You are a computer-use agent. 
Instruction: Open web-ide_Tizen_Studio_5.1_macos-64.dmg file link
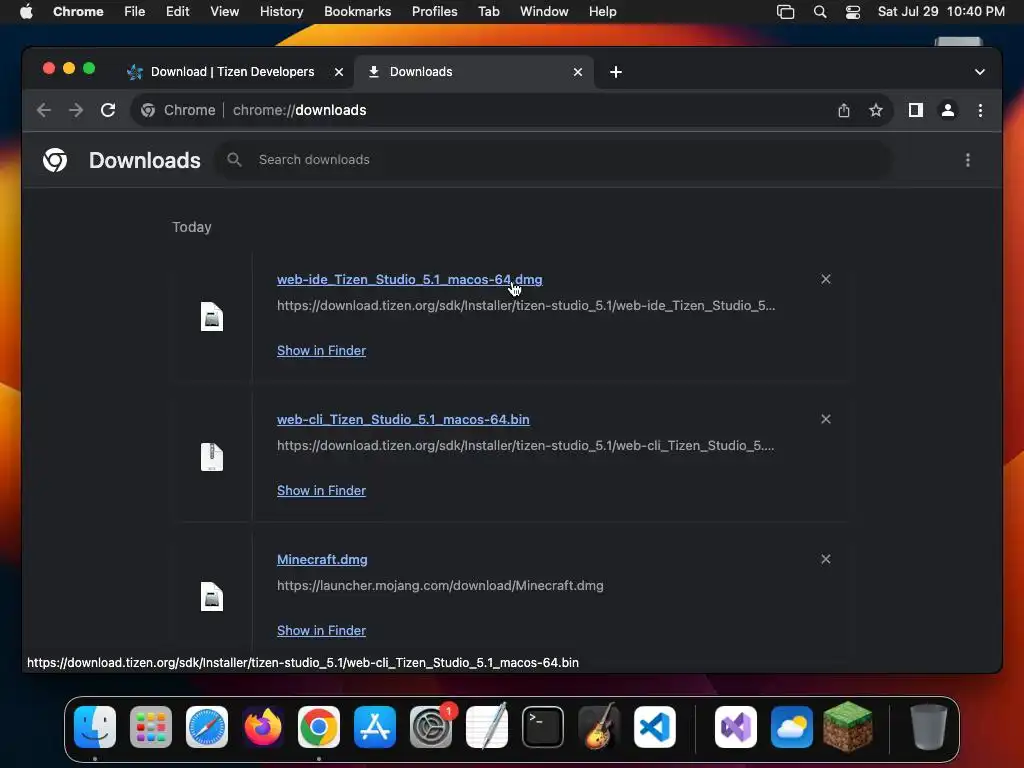pos(409,280)
